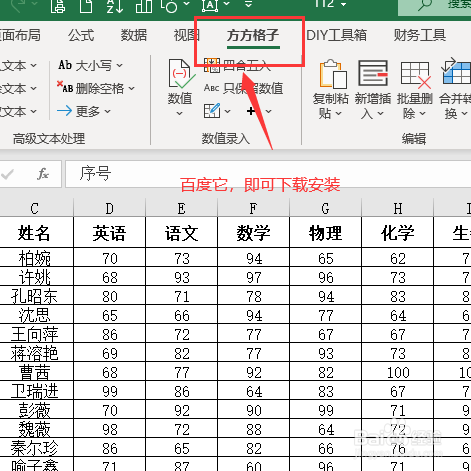Click the bold plus sign icon

tap(251, 111)
